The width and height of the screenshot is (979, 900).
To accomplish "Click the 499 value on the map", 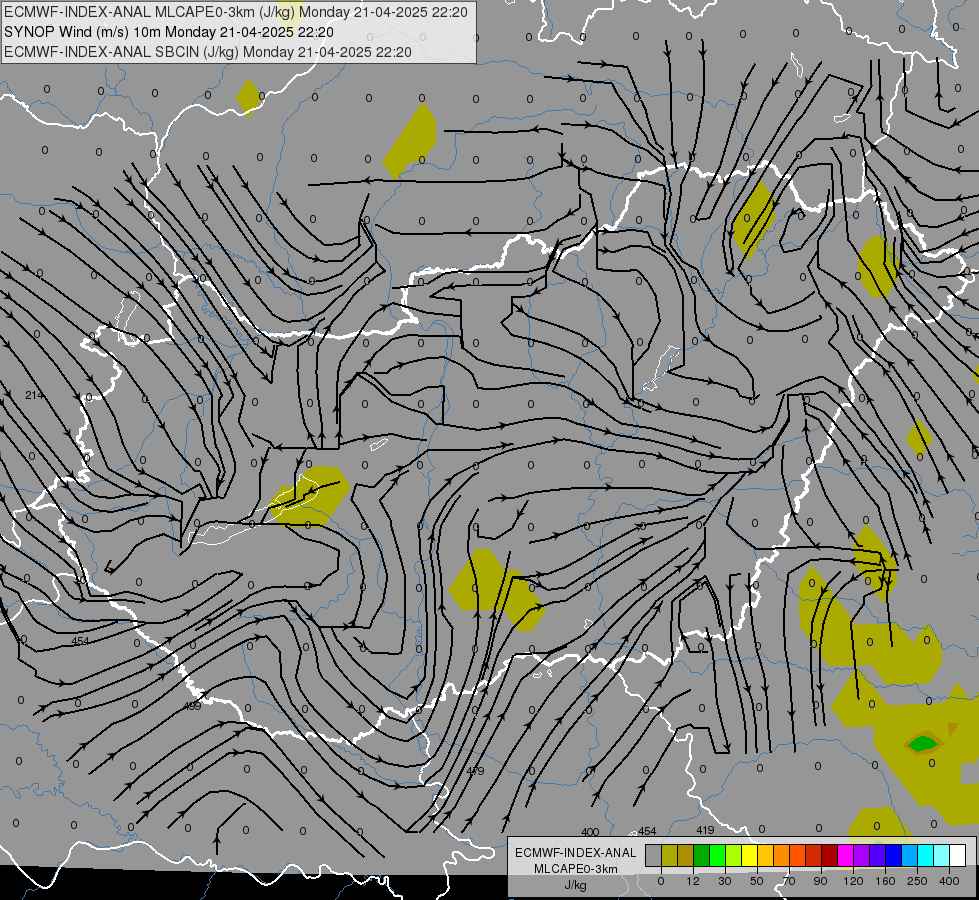I will pyautogui.click(x=192, y=706).
